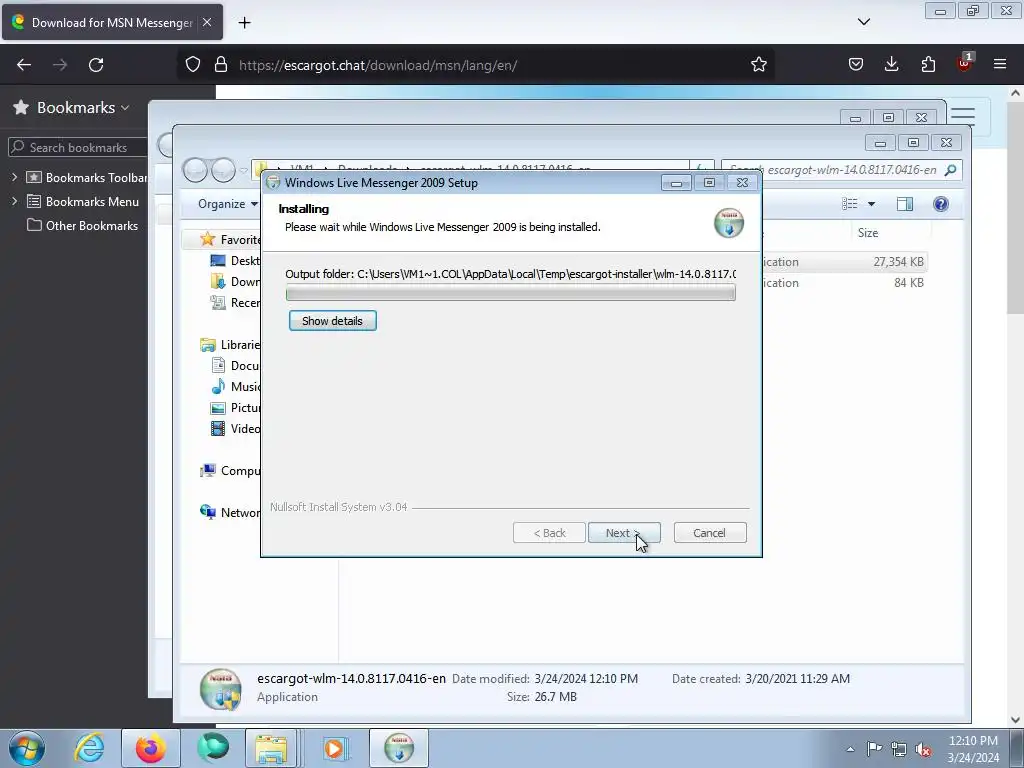Open the Explorer Help icon
1024x768 pixels.
tap(940, 204)
